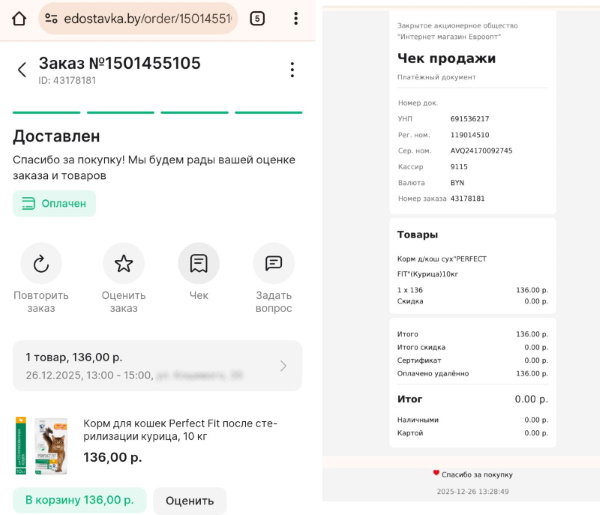Click the Оплачен payment status badge
This screenshot has height=515, width=600.
point(54,203)
